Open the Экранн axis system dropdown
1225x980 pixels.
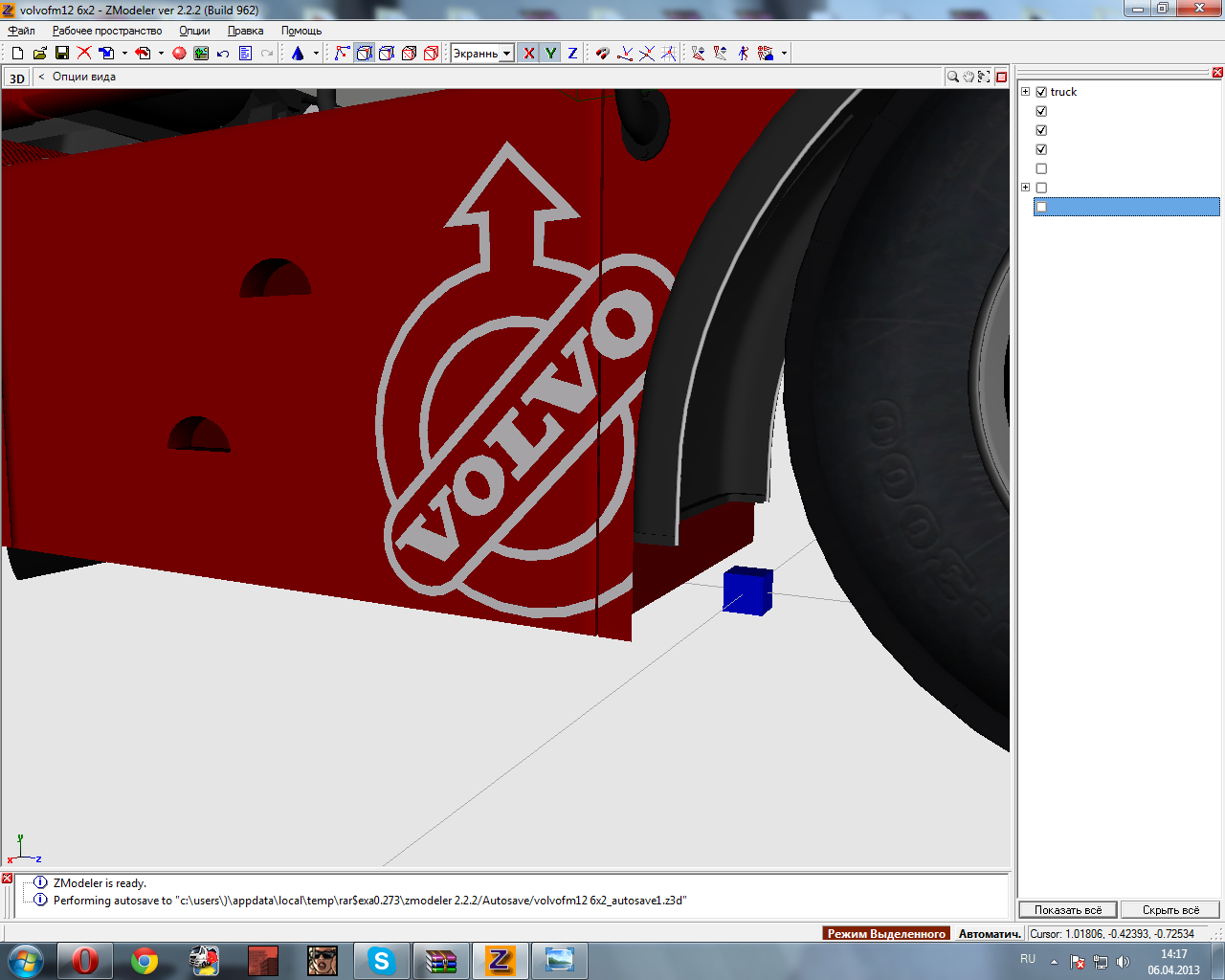click(506, 54)
